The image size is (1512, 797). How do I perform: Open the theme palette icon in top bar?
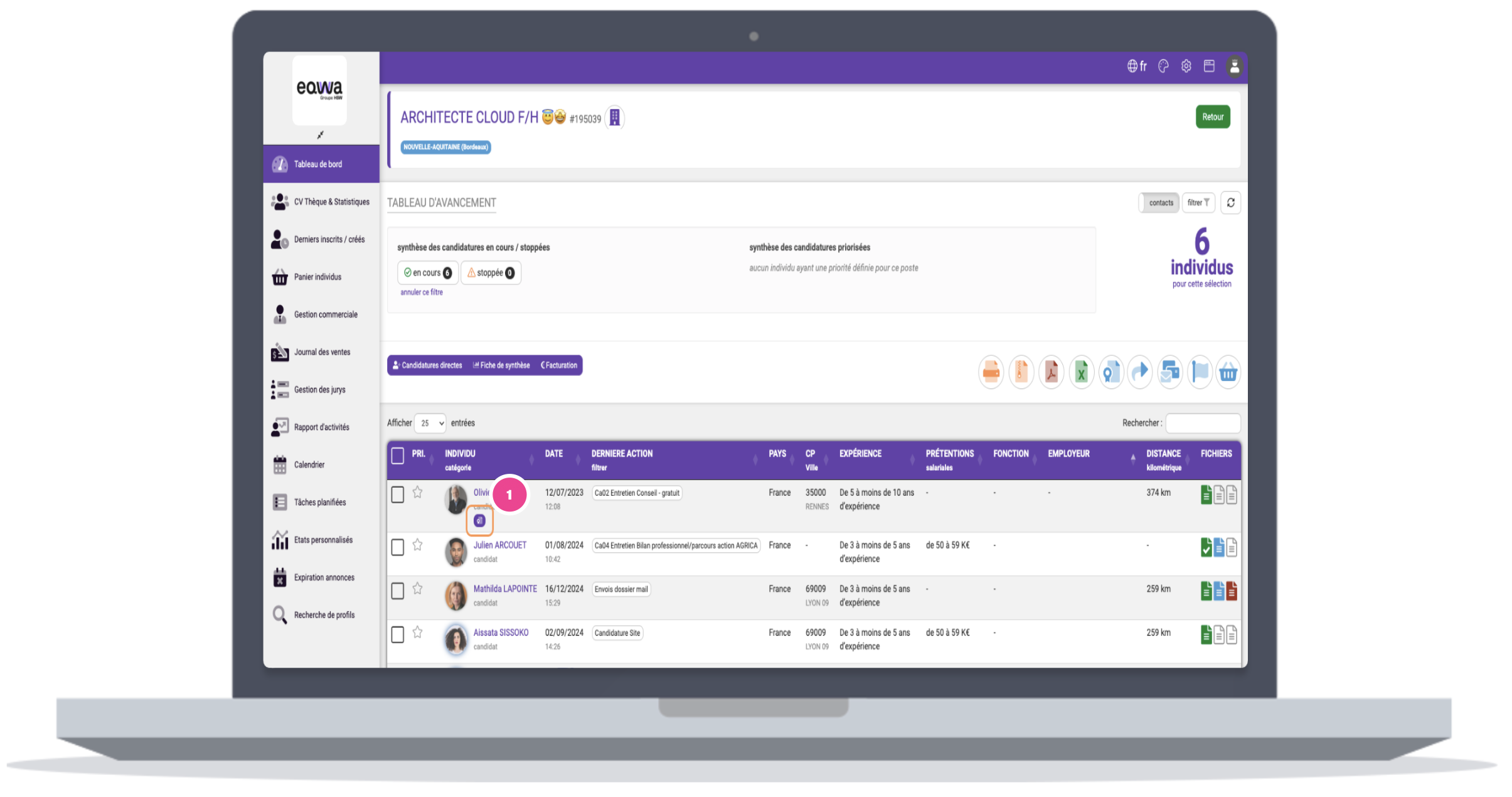pyautogui.click(x=1163, y=67)
